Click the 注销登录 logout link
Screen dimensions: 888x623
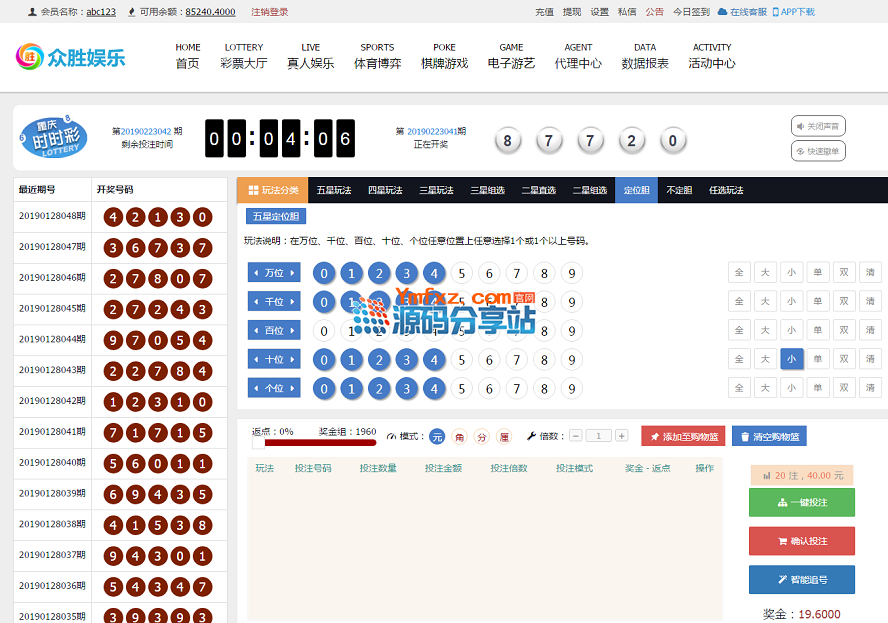point(269,12)
